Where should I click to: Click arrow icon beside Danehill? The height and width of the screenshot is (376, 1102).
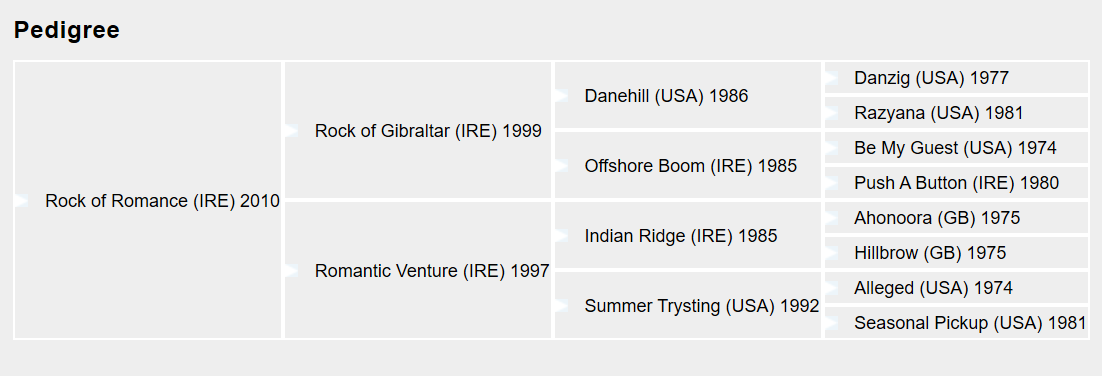tap(561, 96)
